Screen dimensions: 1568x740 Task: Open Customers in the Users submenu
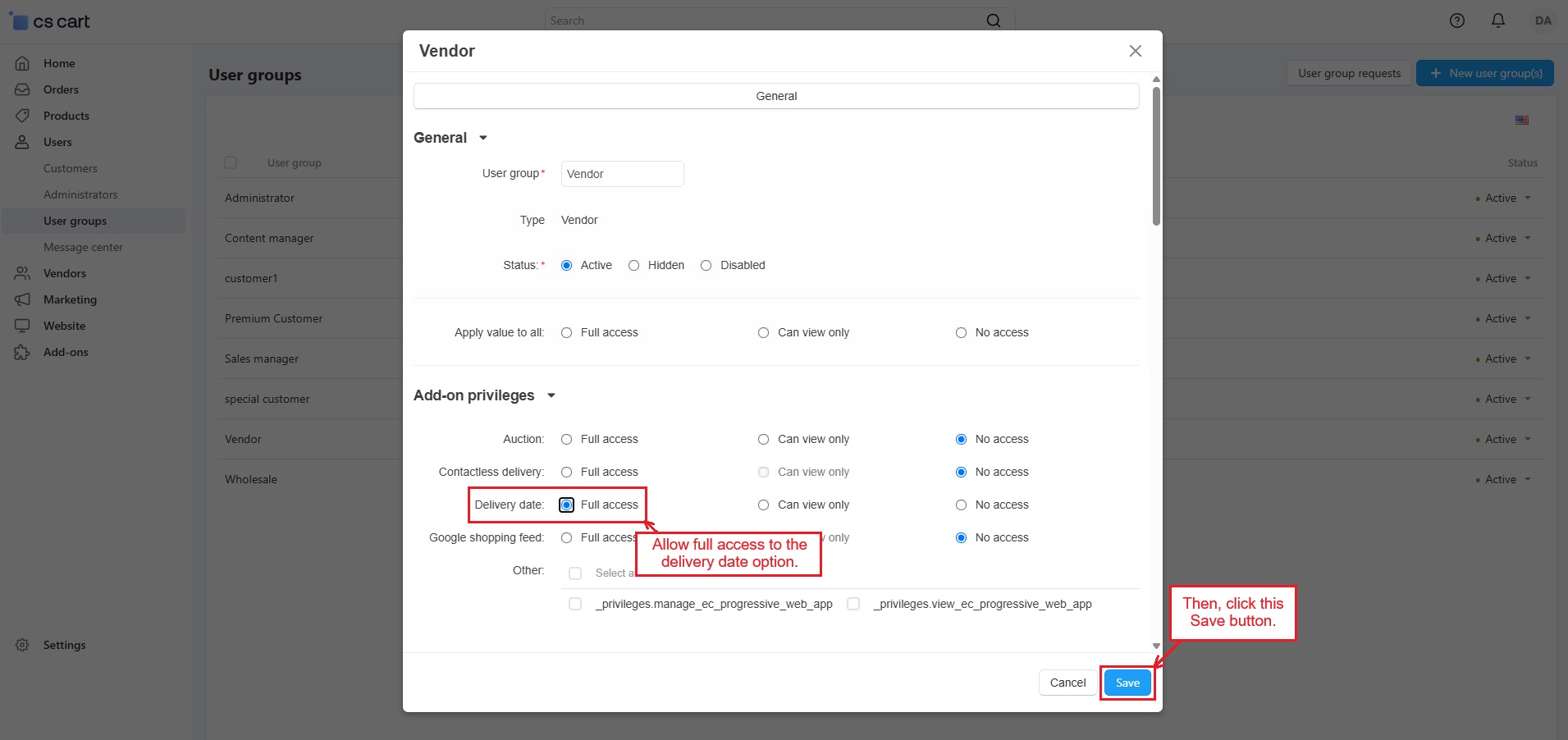point(71,168)
